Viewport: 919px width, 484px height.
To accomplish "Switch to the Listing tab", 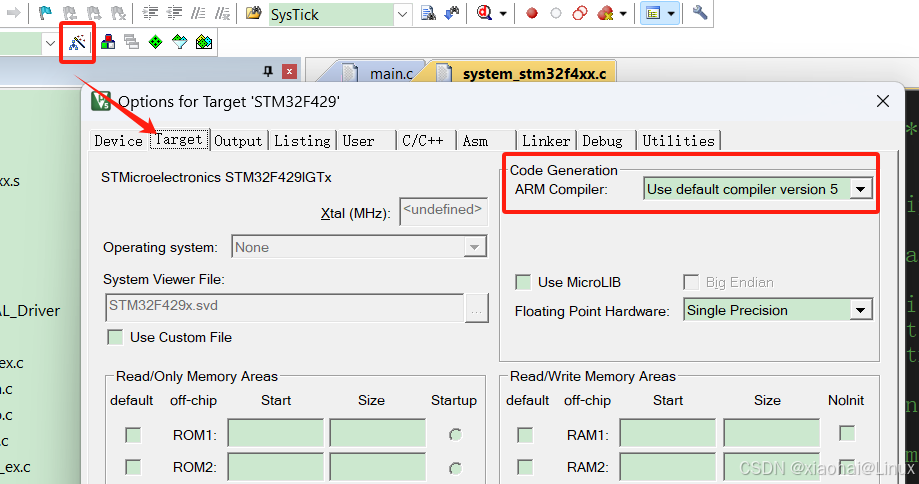I will click(302, 141).
